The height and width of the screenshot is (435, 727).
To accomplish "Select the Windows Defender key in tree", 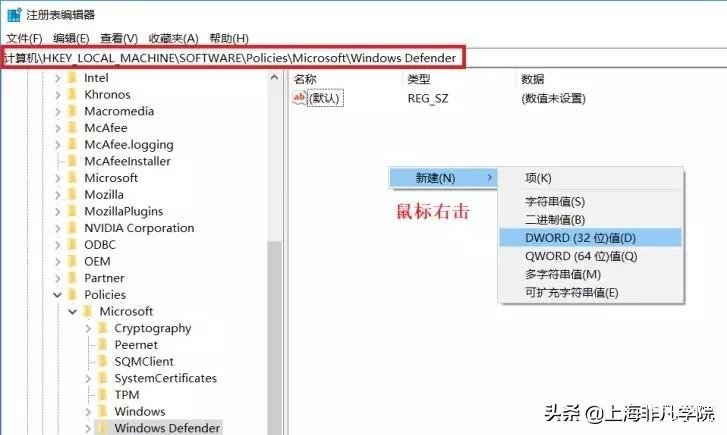I will (167, 428).
